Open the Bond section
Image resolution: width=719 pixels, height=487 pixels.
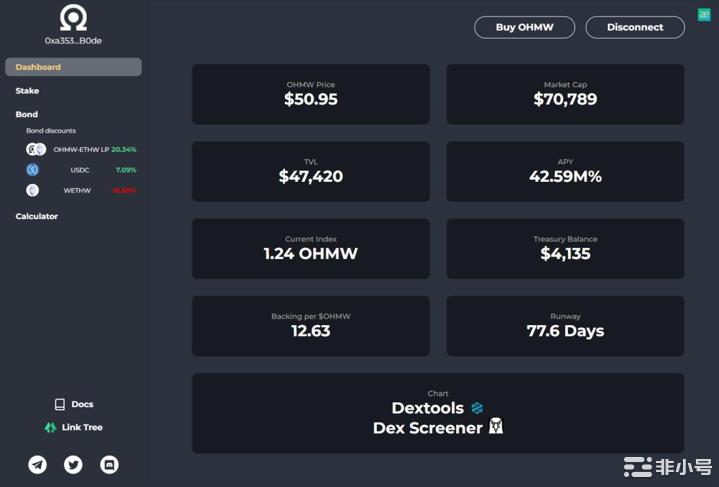coord(27,114)
